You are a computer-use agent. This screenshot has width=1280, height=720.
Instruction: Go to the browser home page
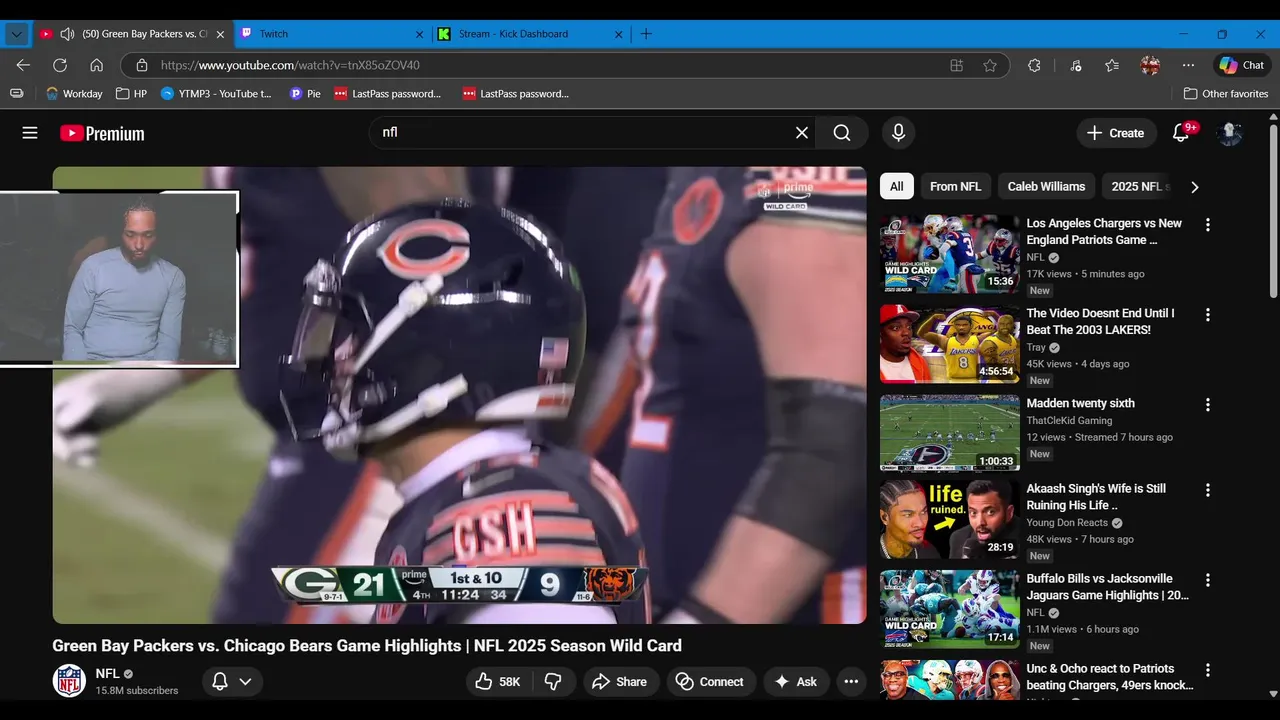[x=96, y=65]
